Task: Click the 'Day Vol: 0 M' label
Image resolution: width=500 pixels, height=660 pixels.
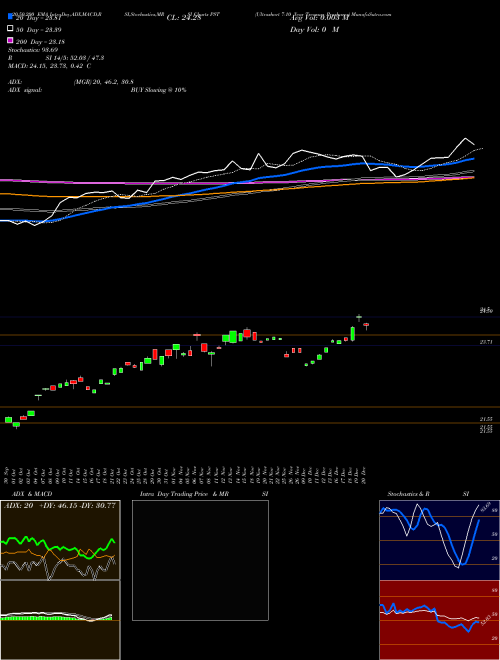Action: (314, 29)
